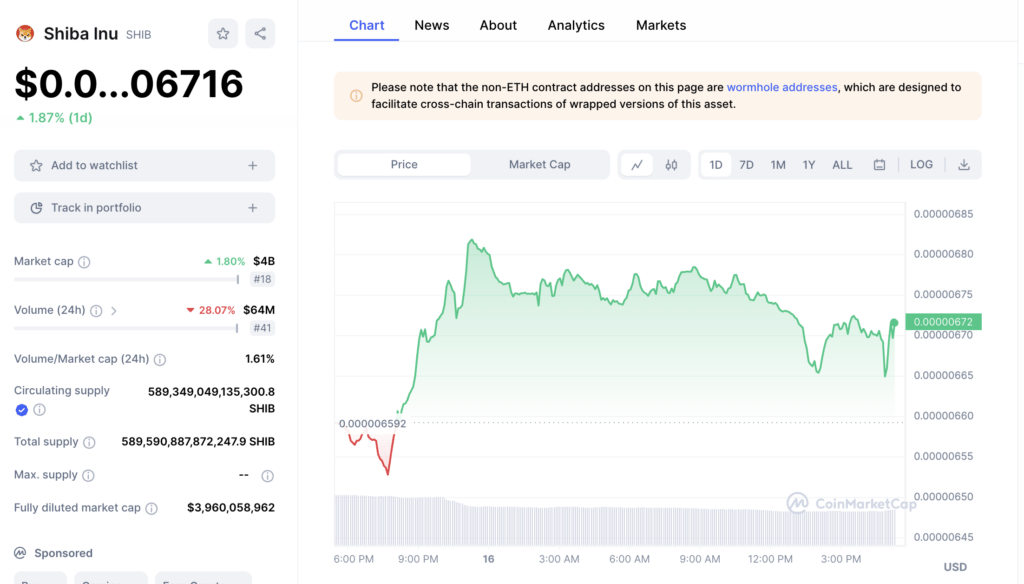Click the info icon next to Market cap
The image size is (1024, 584).
[x=84, y=262]
